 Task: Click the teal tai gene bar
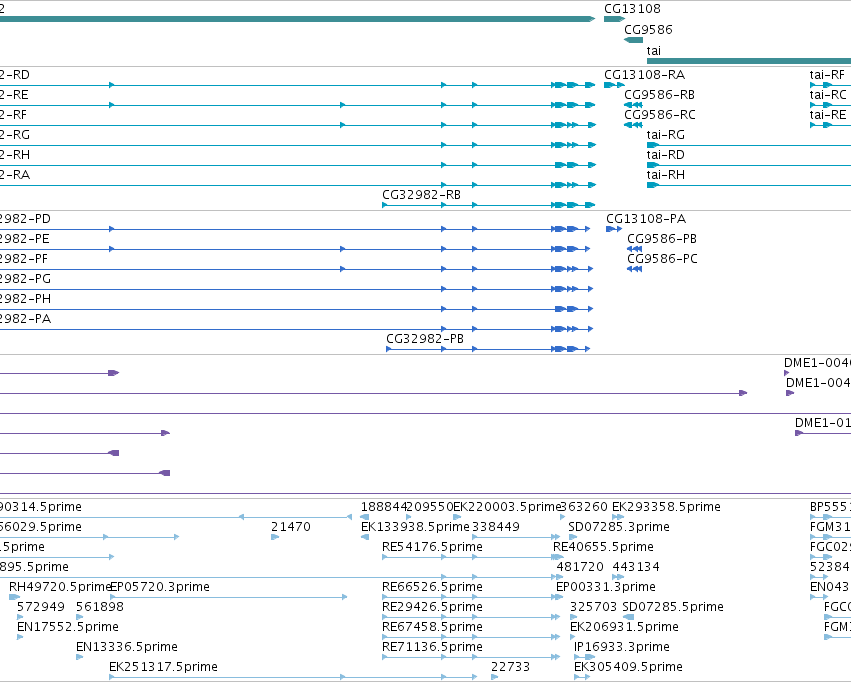click(x=749, y=61)
